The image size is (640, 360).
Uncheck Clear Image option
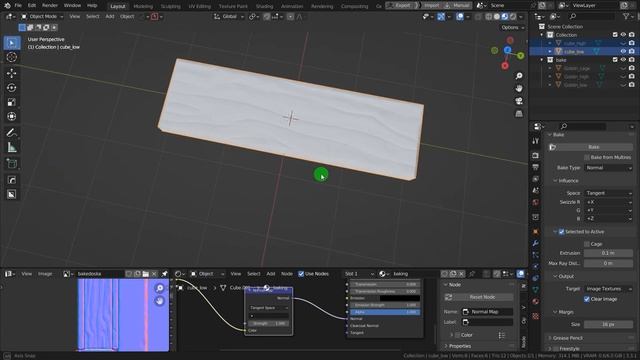click(587, 299)
